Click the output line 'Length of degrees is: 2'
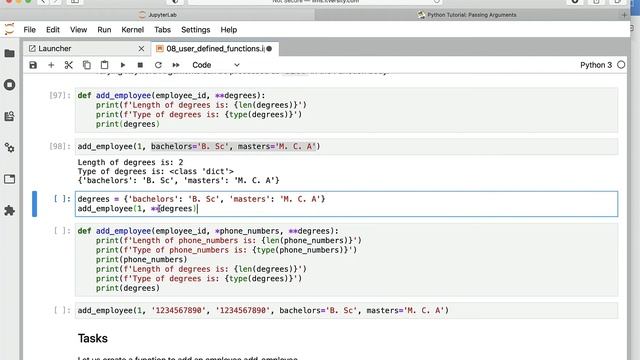Screen dimensions: 640x360 click(130, 162)
